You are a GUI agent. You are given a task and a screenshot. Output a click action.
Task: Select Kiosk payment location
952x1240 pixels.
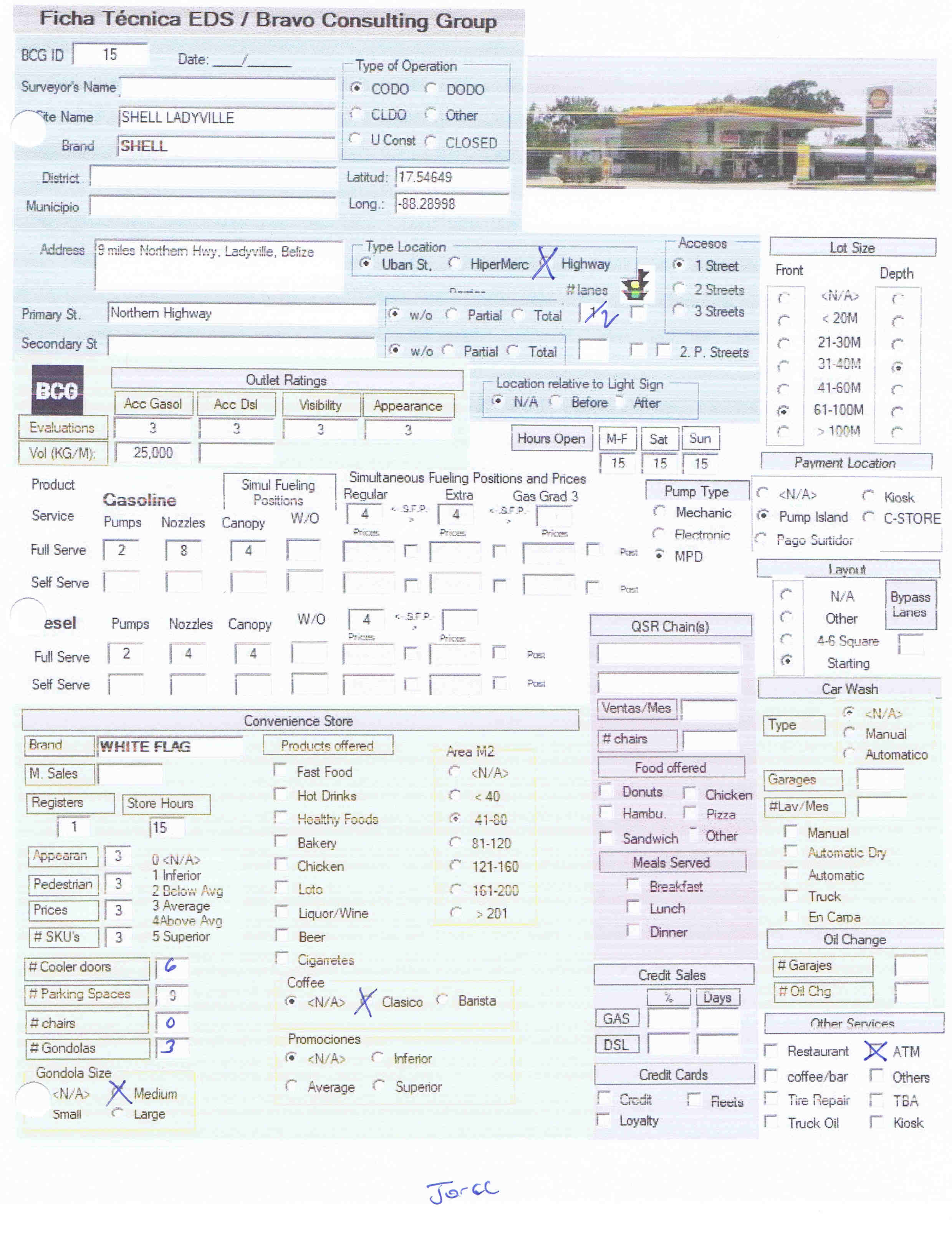868,496
